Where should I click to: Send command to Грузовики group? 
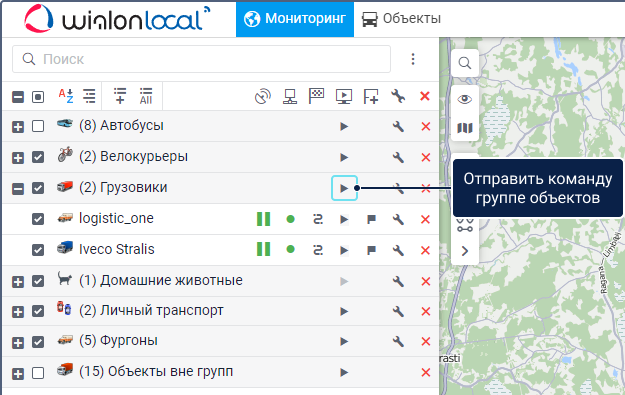point(344,188)
